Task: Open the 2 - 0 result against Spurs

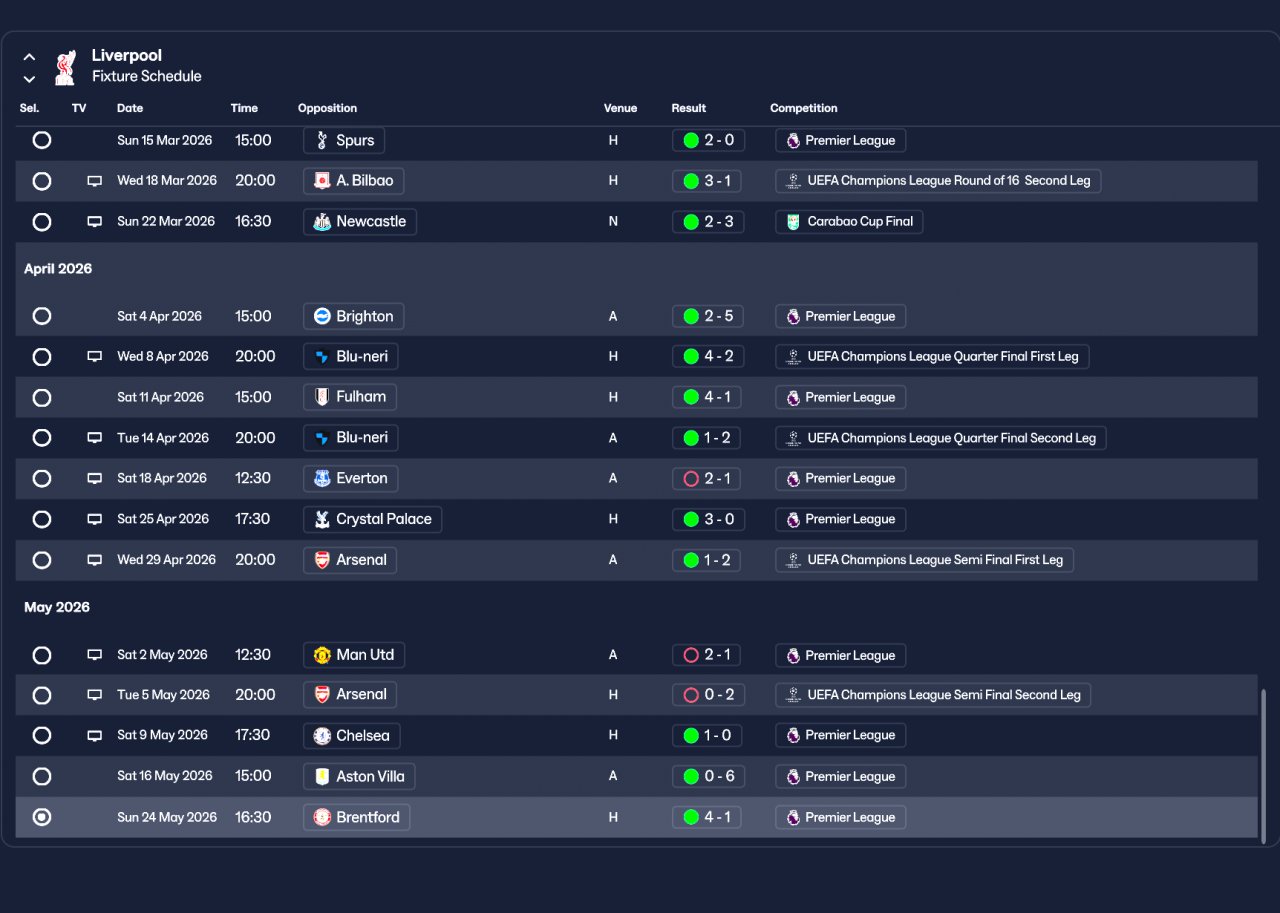Action: click(708, 140)
